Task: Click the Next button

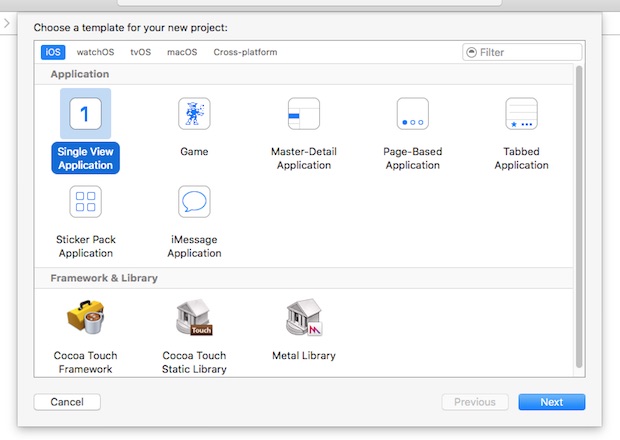Action: (x=552, y=402)
